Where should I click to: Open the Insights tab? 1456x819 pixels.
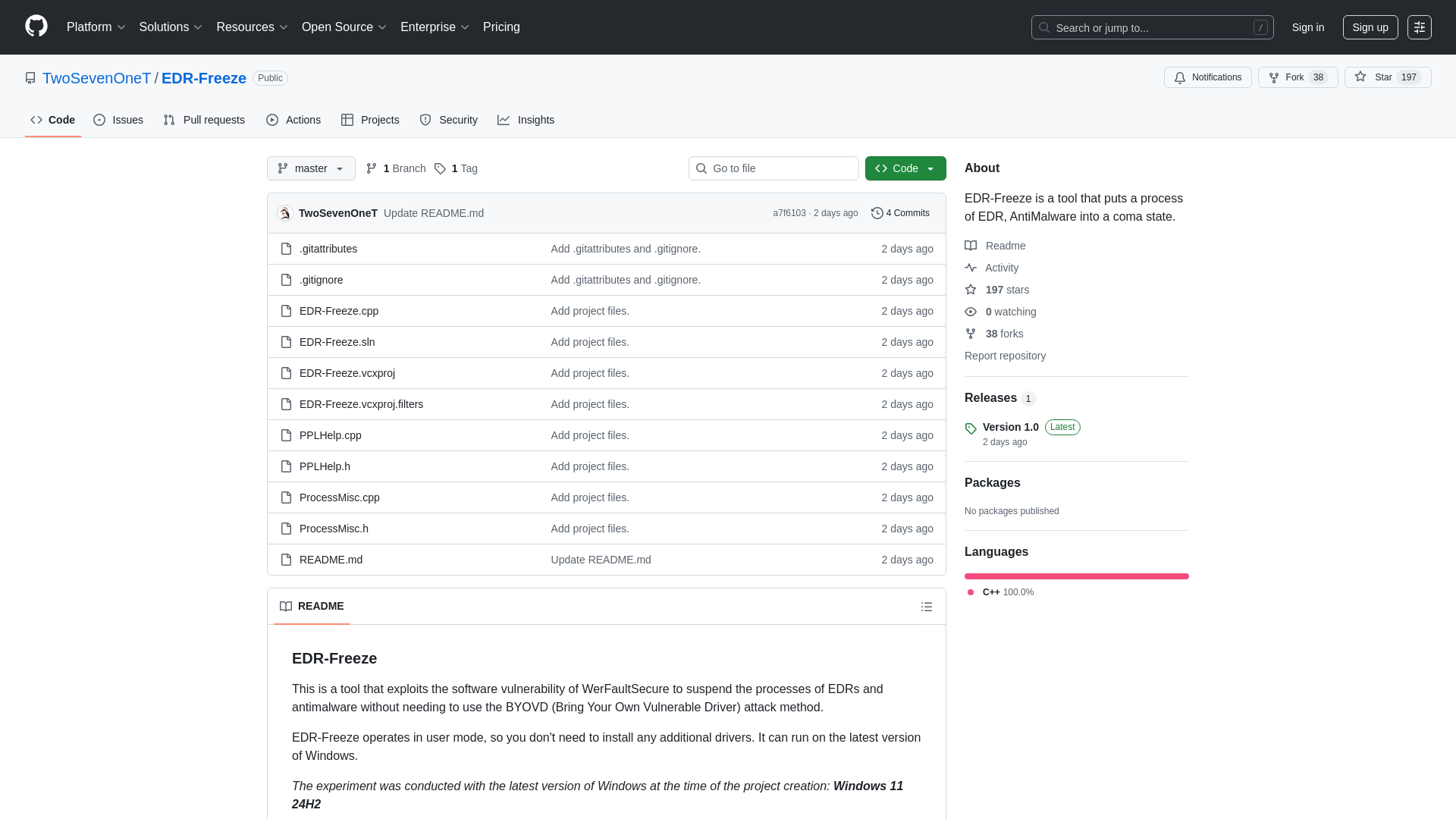[526, 120]
